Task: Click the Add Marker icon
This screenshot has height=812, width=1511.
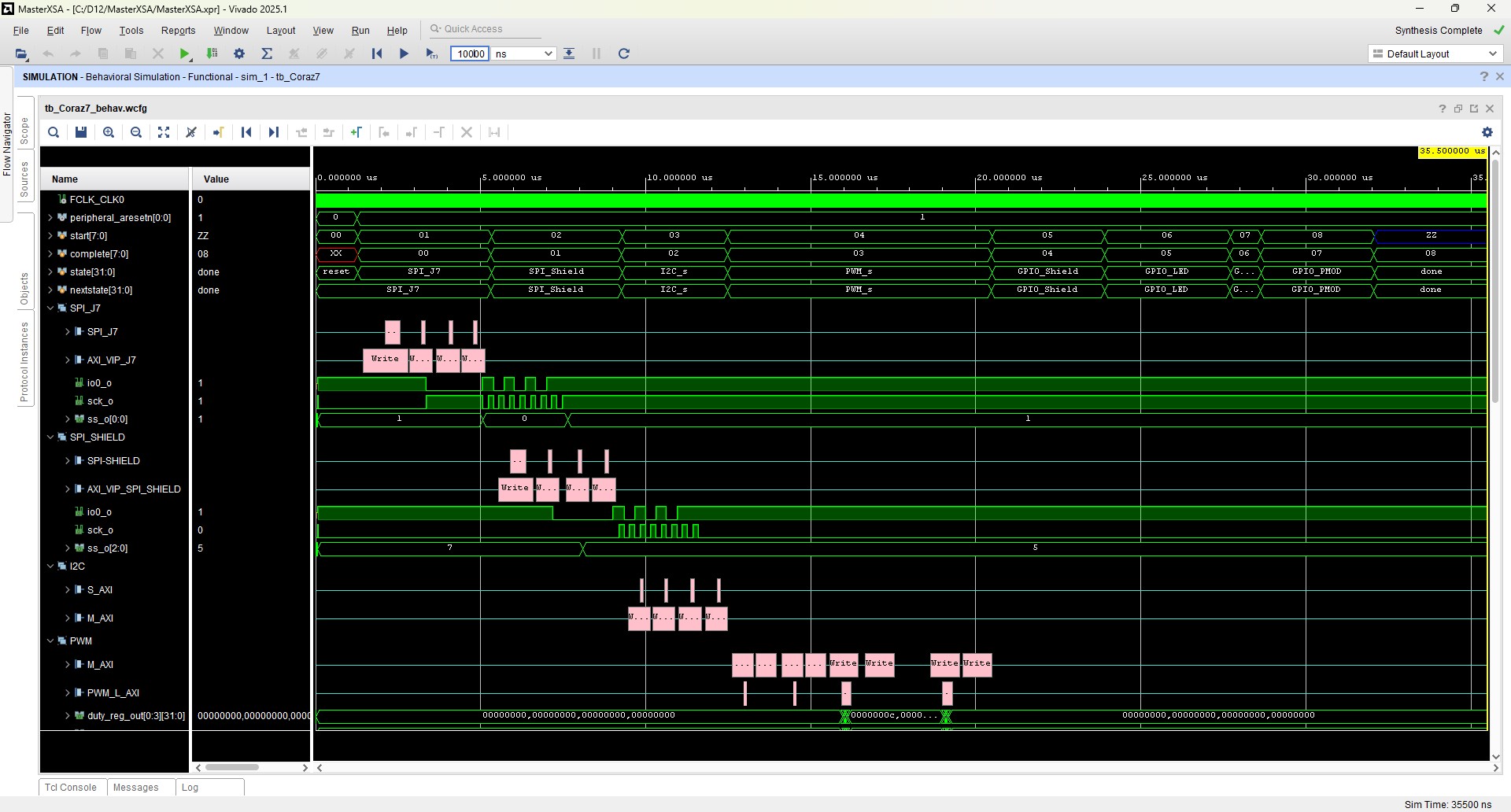Action: click(x=357, y=132)
